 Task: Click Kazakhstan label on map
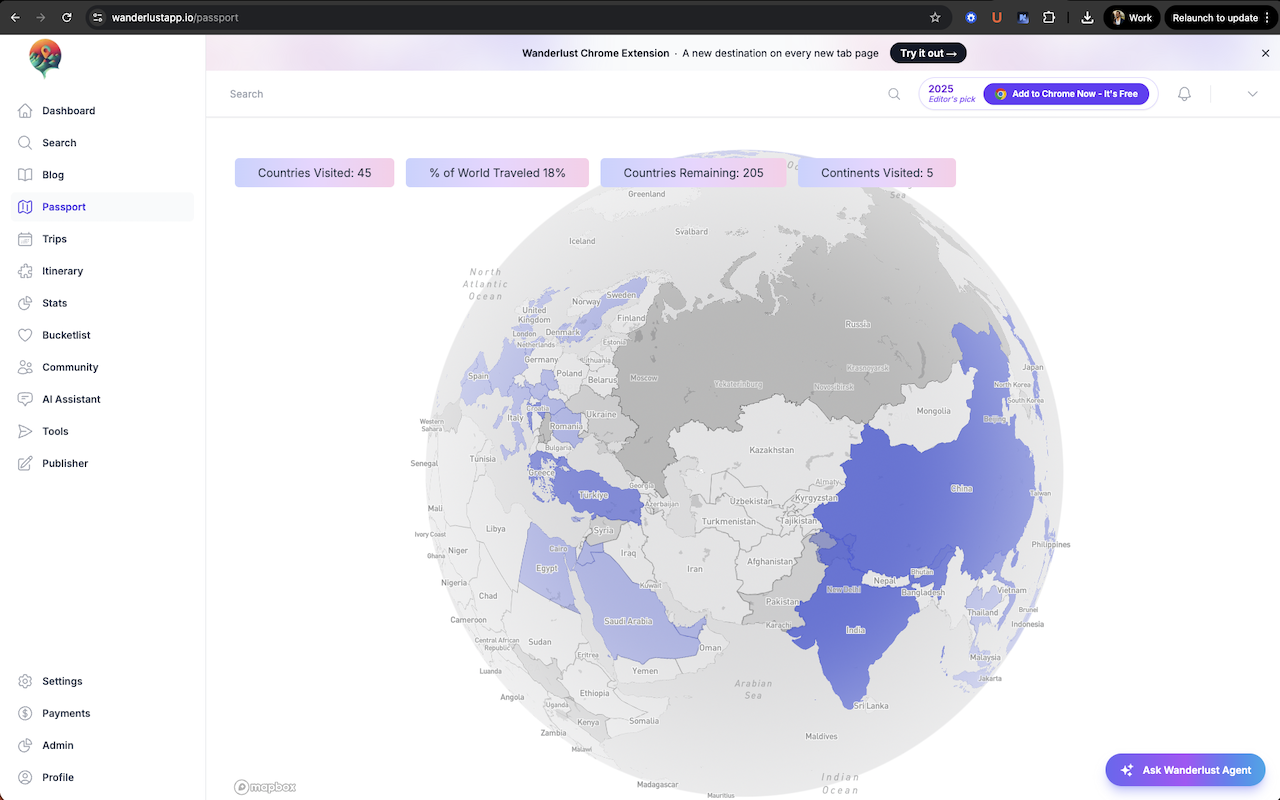tap(772, 451)
